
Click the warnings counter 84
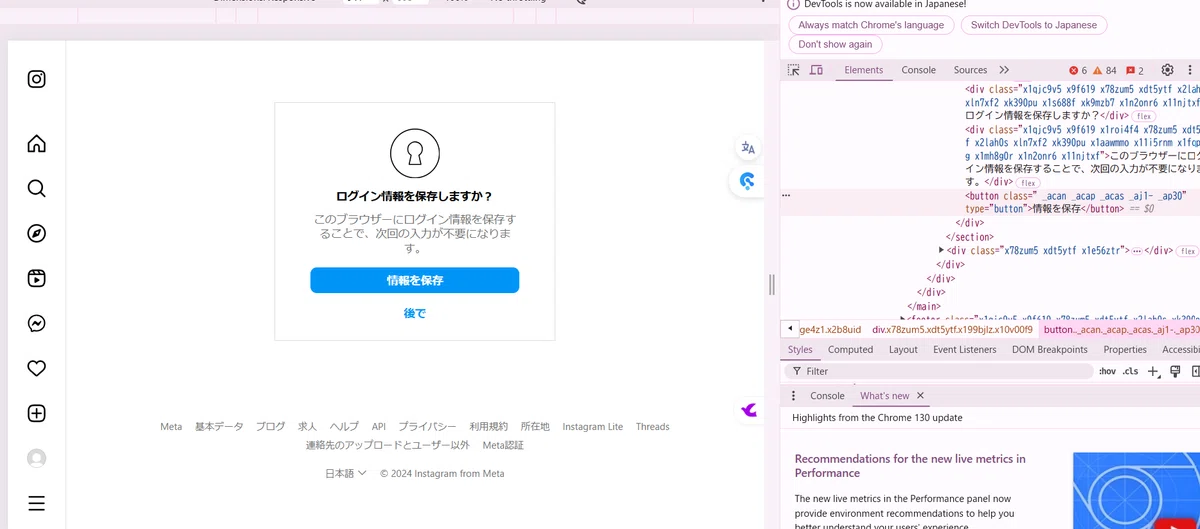tap(1105, 71)
